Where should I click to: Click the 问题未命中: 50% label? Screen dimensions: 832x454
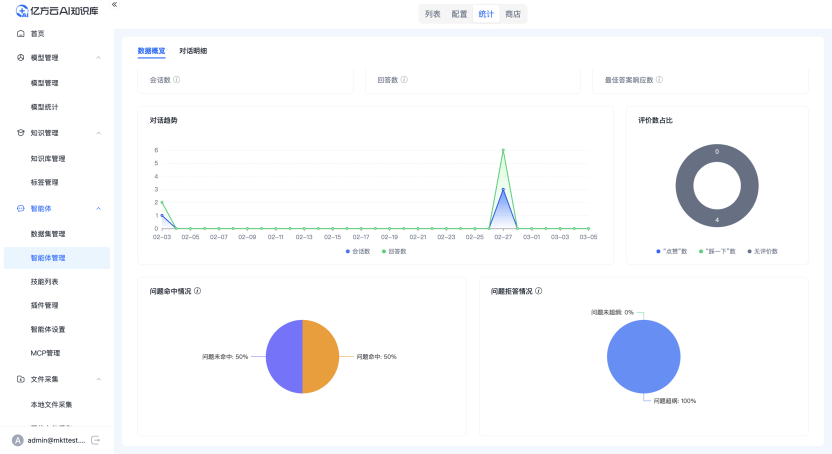(x=225, y=357)
